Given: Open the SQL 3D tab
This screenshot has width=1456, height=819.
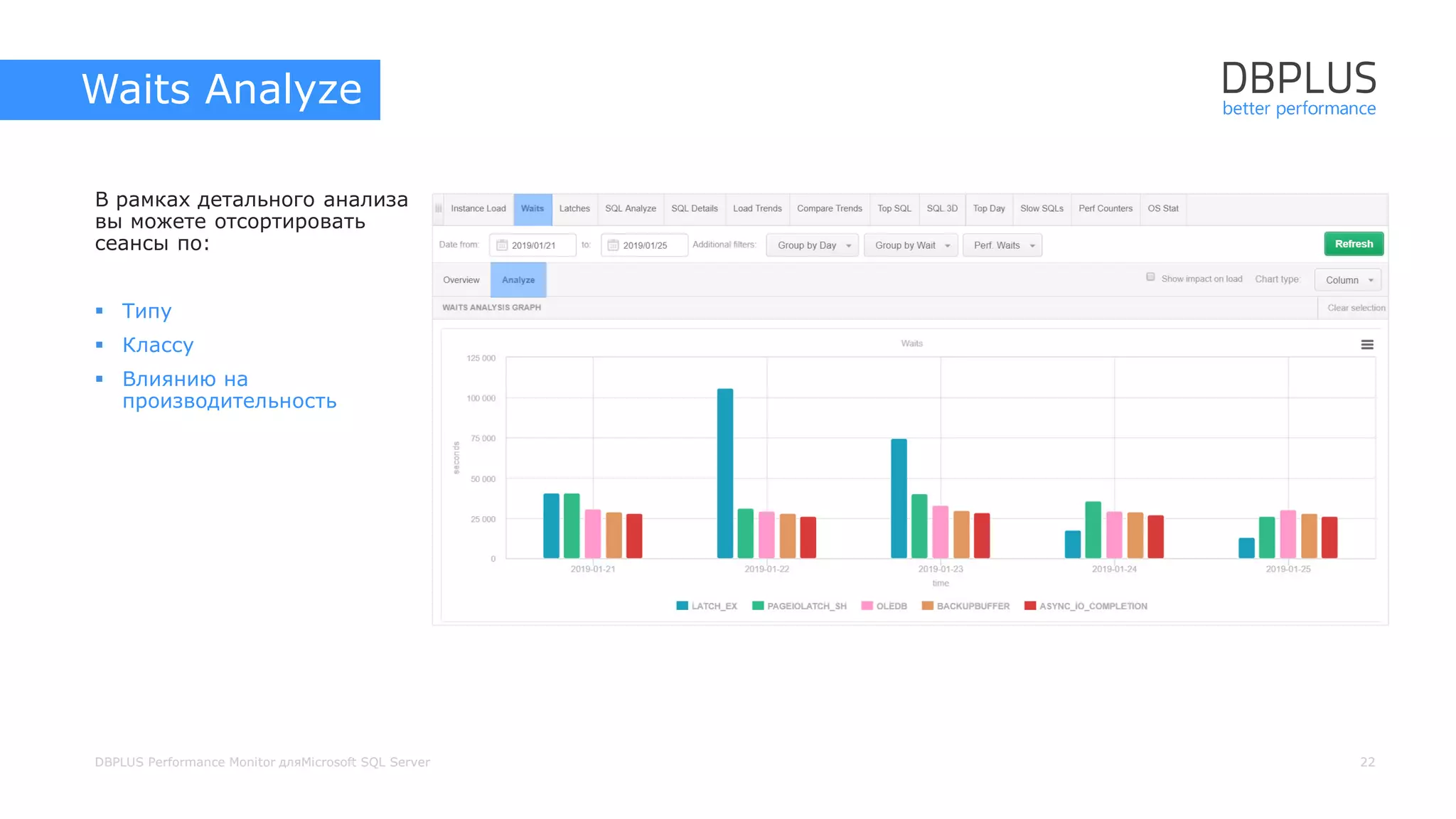Looking at the screenshot, I should click(942, 208).
